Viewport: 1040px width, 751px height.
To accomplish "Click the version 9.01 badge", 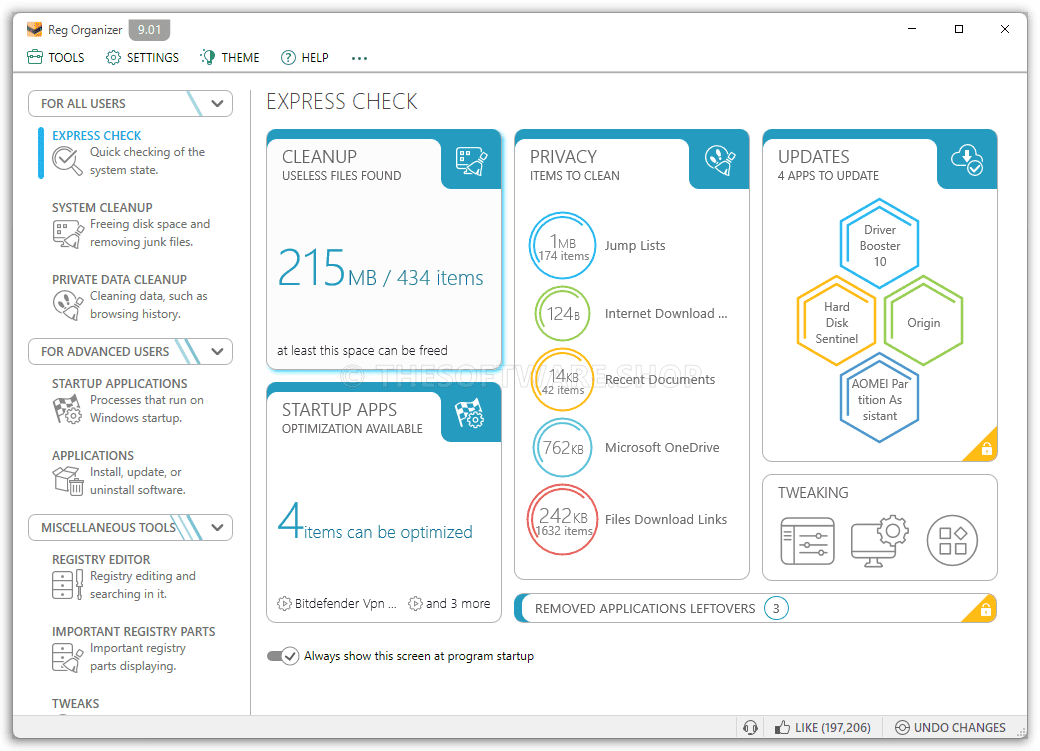I will coord(149,30).
